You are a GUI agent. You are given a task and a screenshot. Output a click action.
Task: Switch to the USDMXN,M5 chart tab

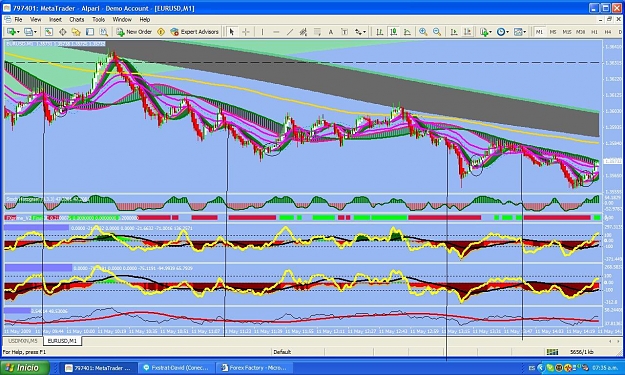[x=23, y=341]
